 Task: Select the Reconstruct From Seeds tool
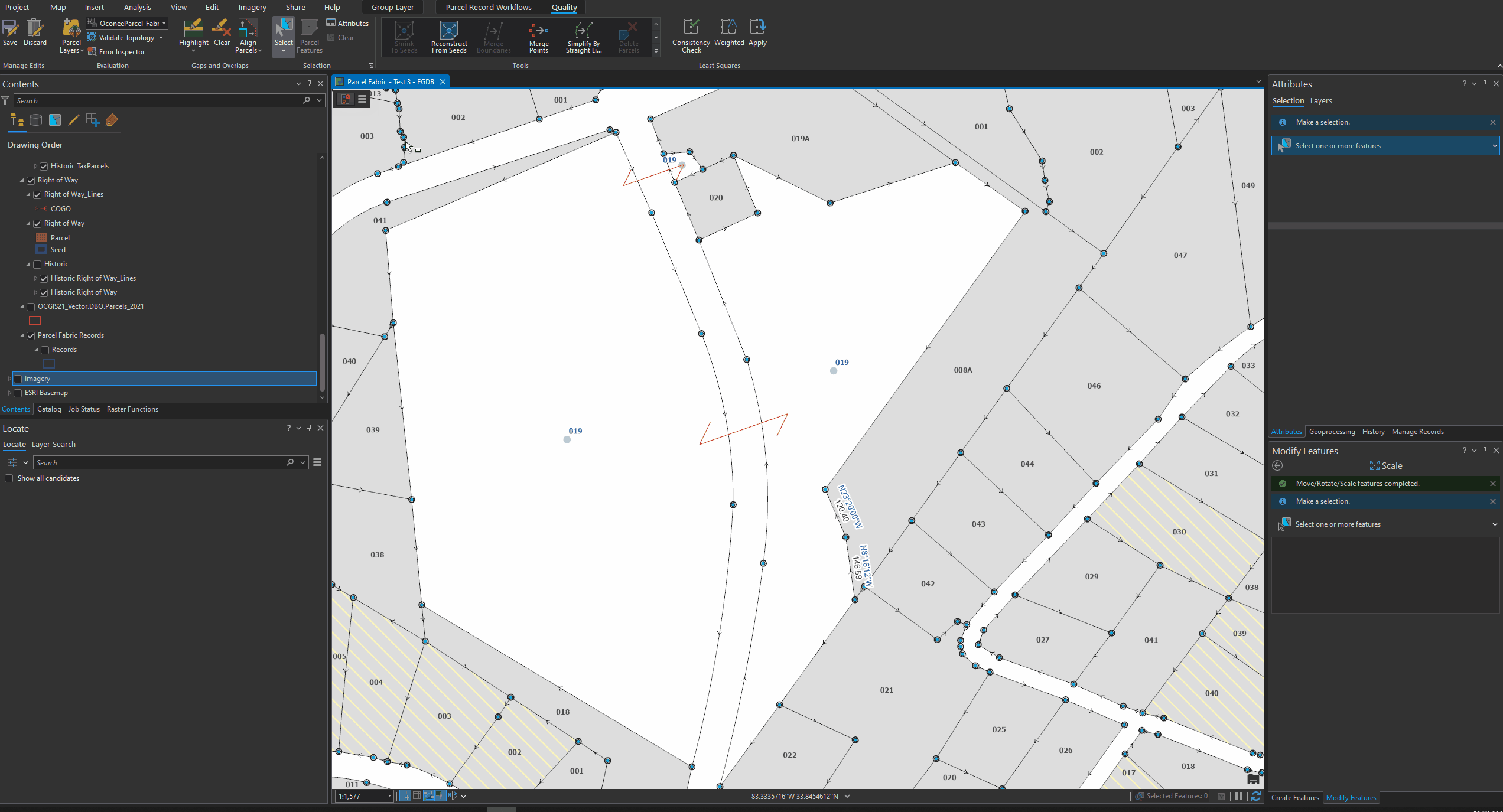pos(448,37)
